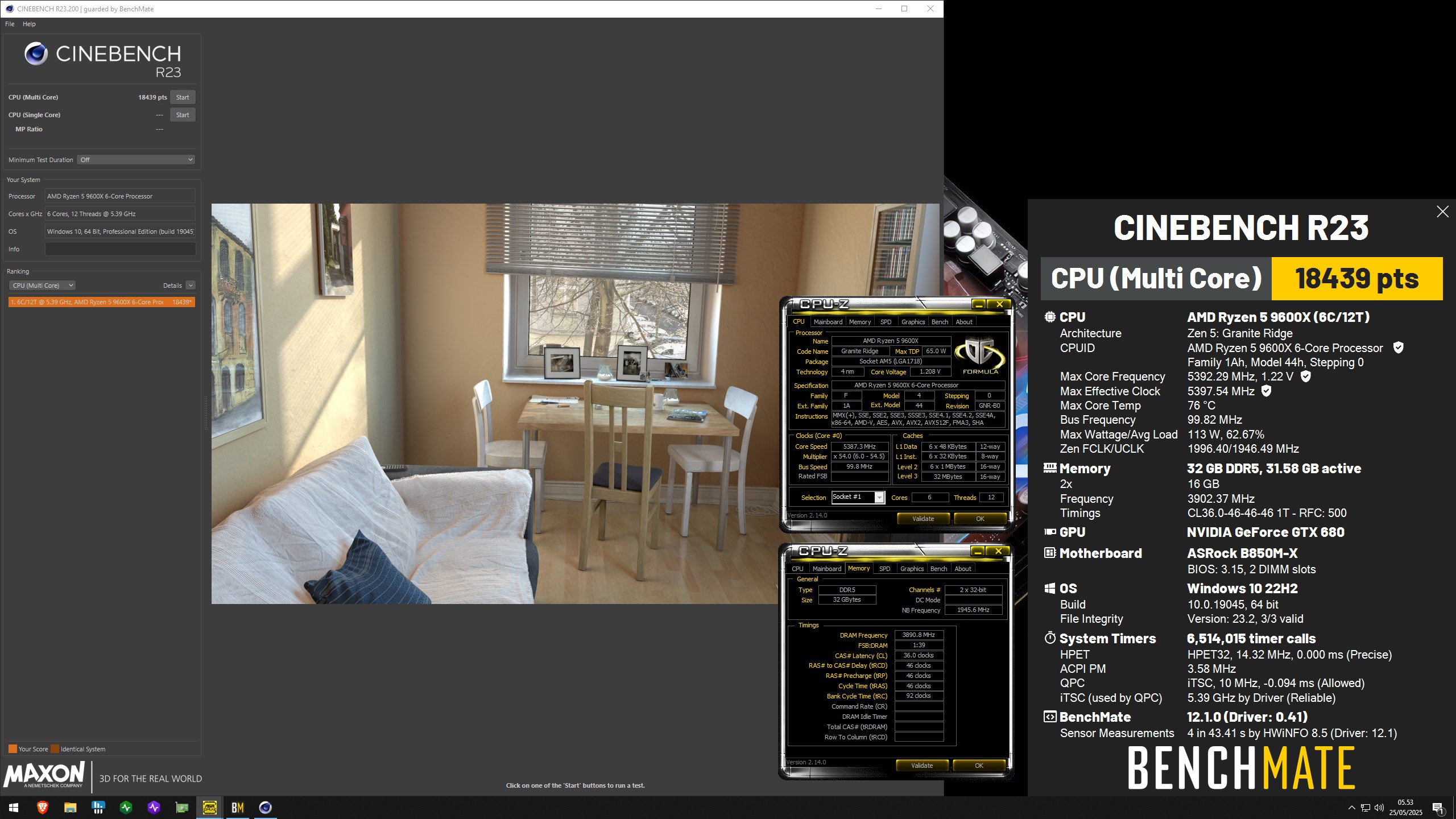
Task: Click the Maxon logo
Action: coord(44,775)
